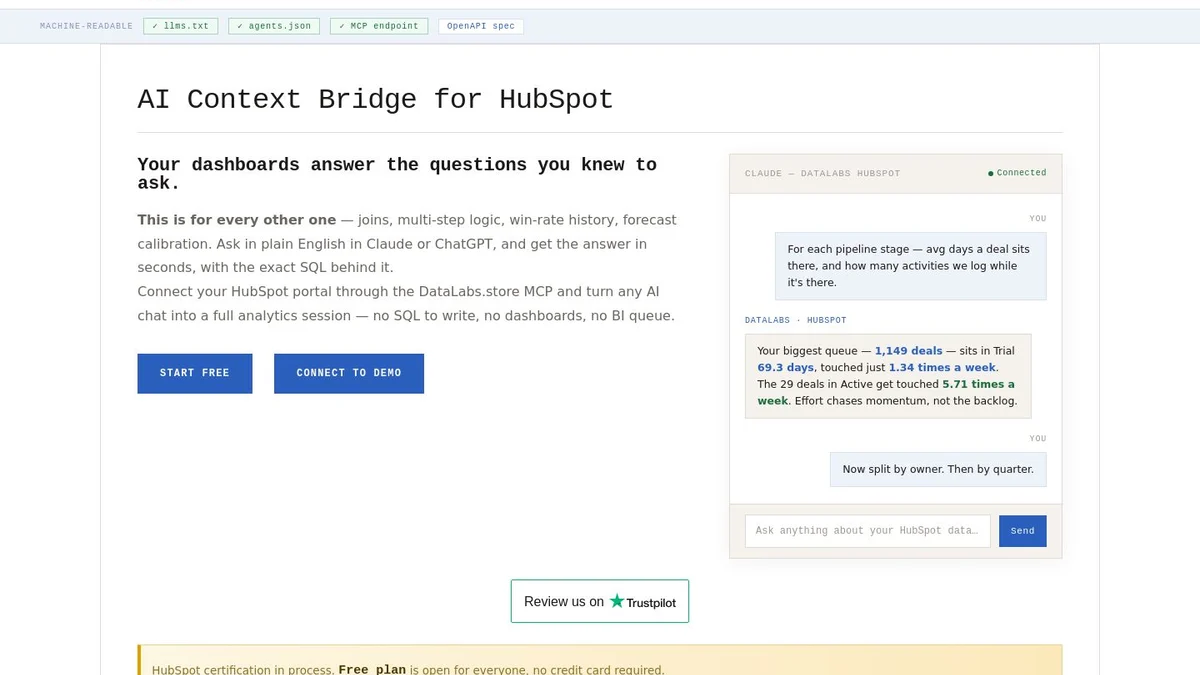Click the 'Connected' status text
The image size is (1200, 675).
coord(1022,173)
